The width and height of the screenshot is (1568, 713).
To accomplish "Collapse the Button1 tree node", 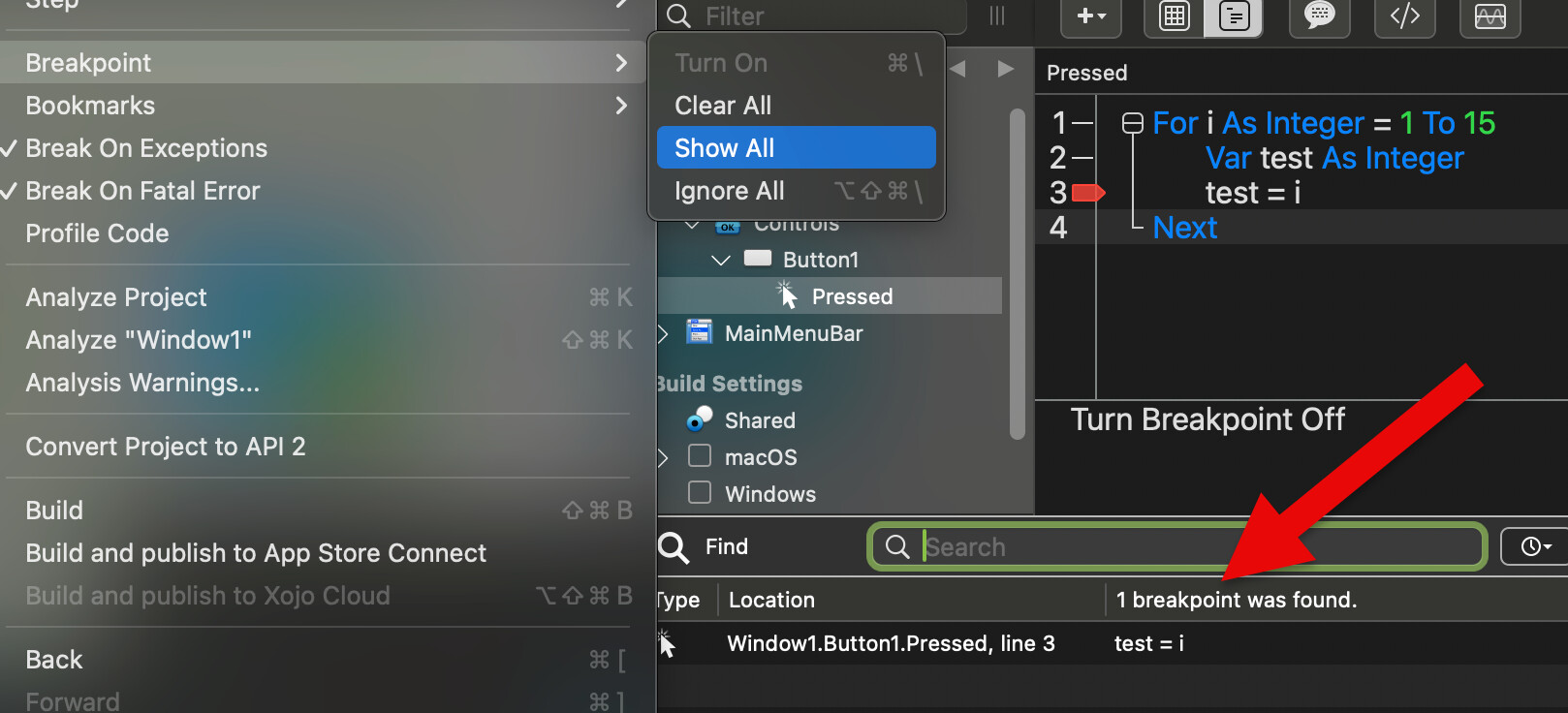I will tap(720, 260).
